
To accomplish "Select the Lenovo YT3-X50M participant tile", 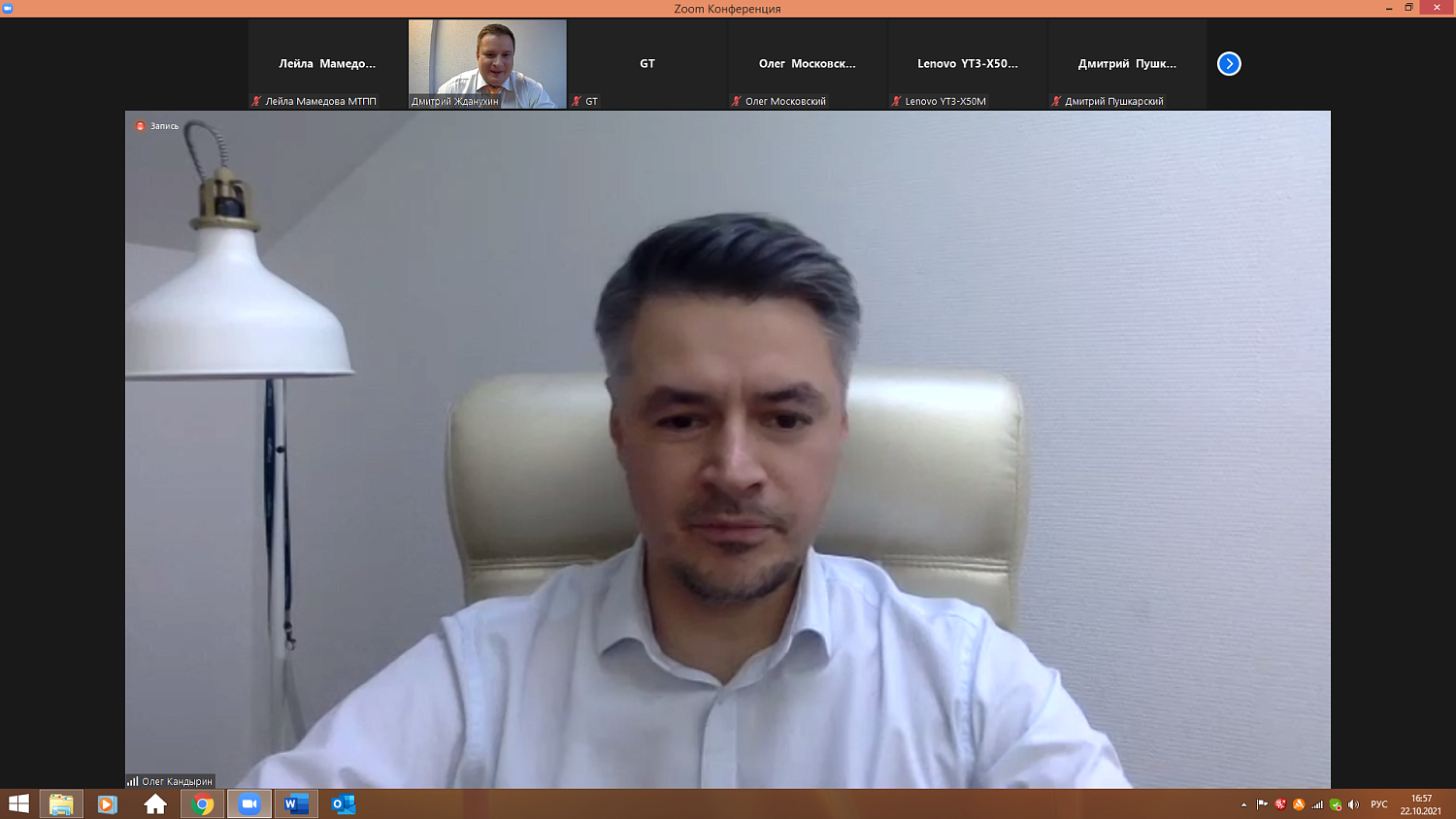I will pos(967,64).
